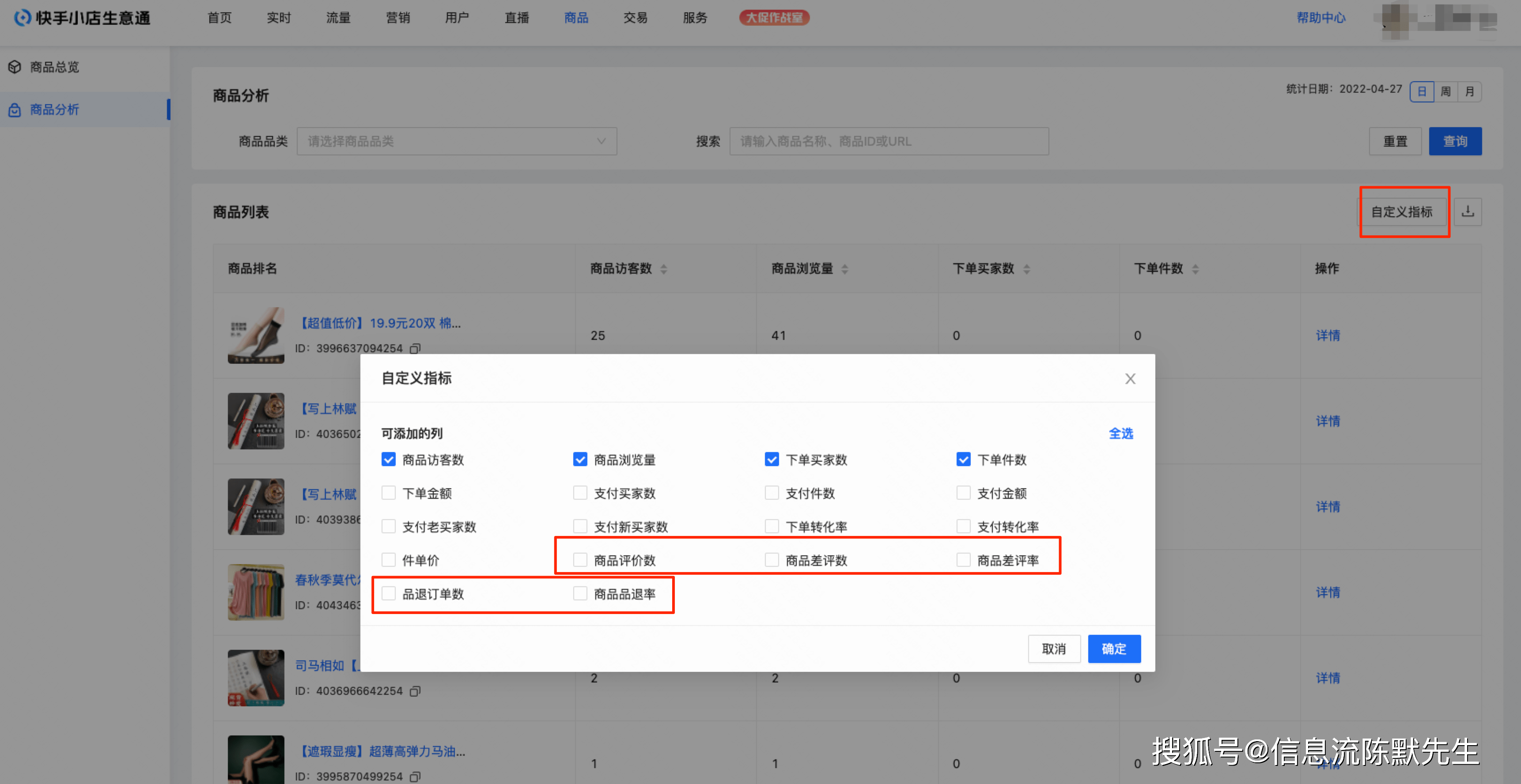
Task: Go to 首页 in top navigation
Action: click(219, 18)
